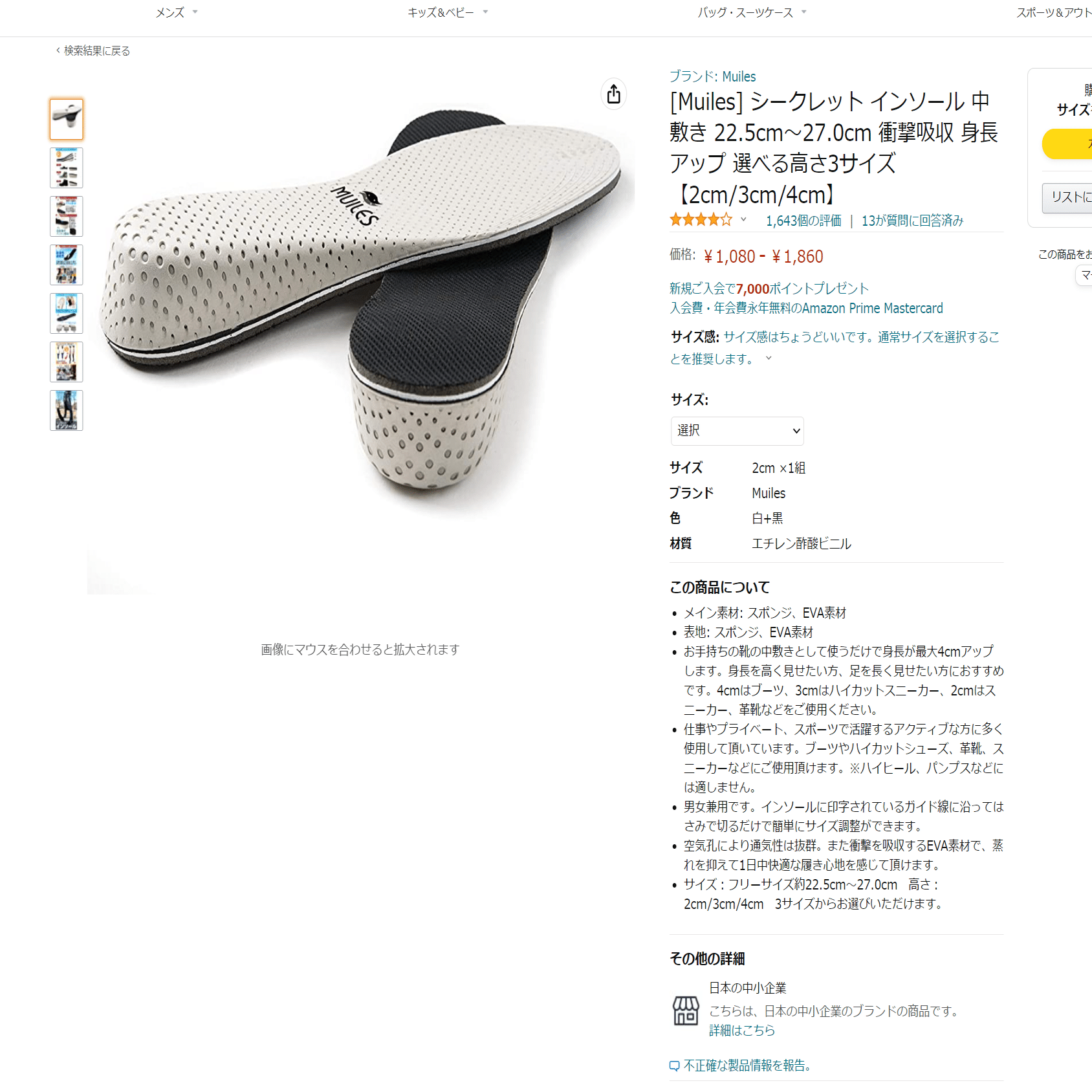Click the report speech bubble icon

(x=675, y=1065)
